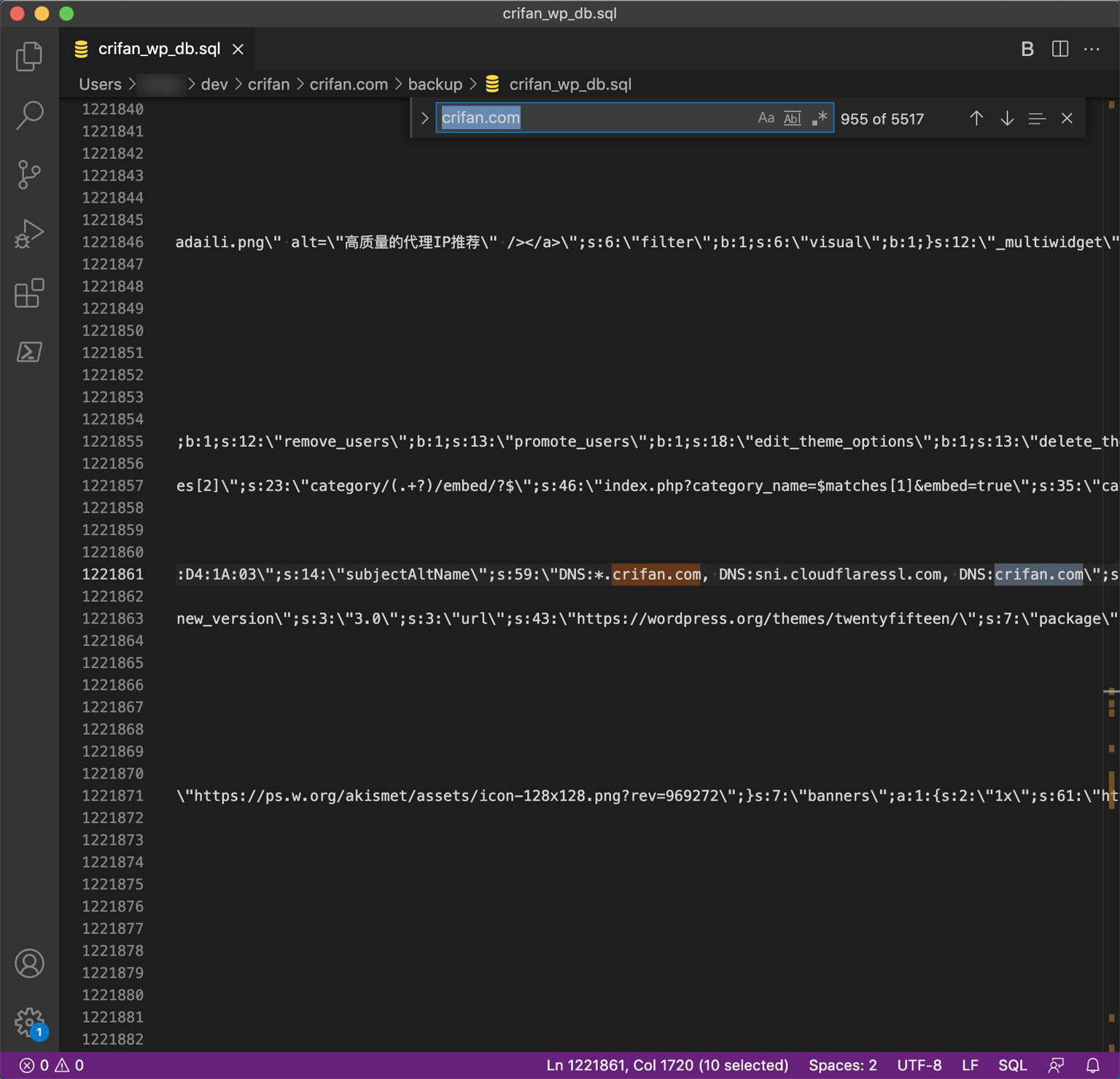1120x1079 pixels.
Task: Click the text sni.cloudflaressl.com in the editor
Action: (848, 574)
